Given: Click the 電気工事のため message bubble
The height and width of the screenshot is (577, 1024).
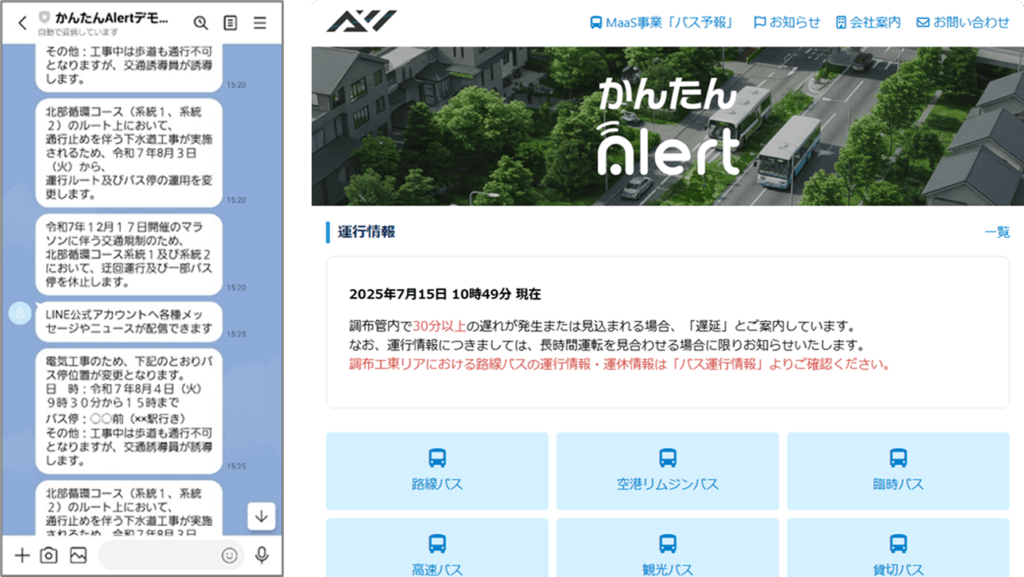Looking at the screenshot, I should (129, 411).
